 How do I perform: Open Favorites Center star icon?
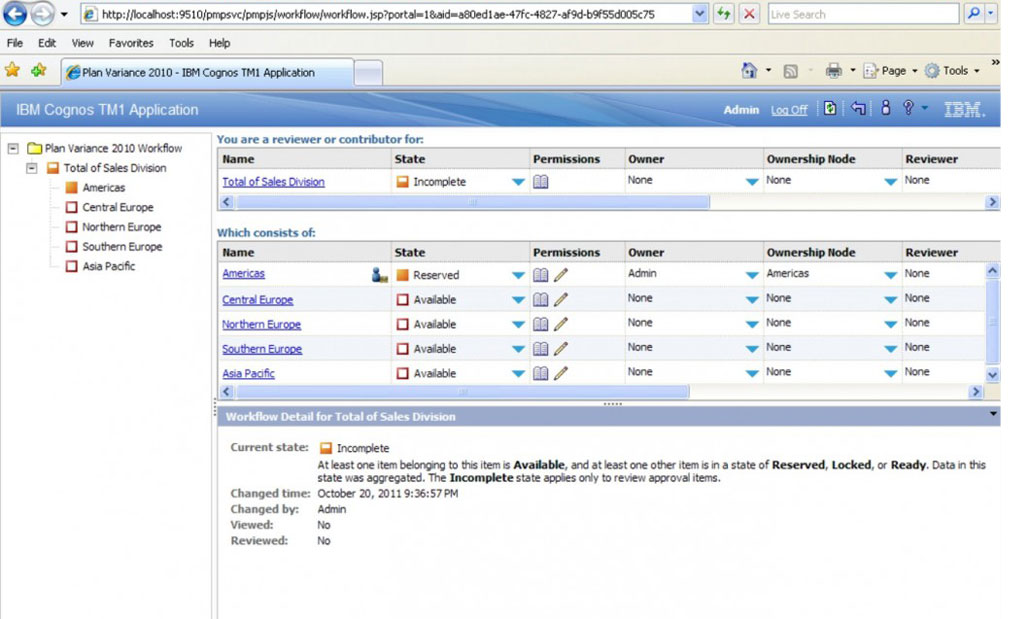click(x=12, y=70)
